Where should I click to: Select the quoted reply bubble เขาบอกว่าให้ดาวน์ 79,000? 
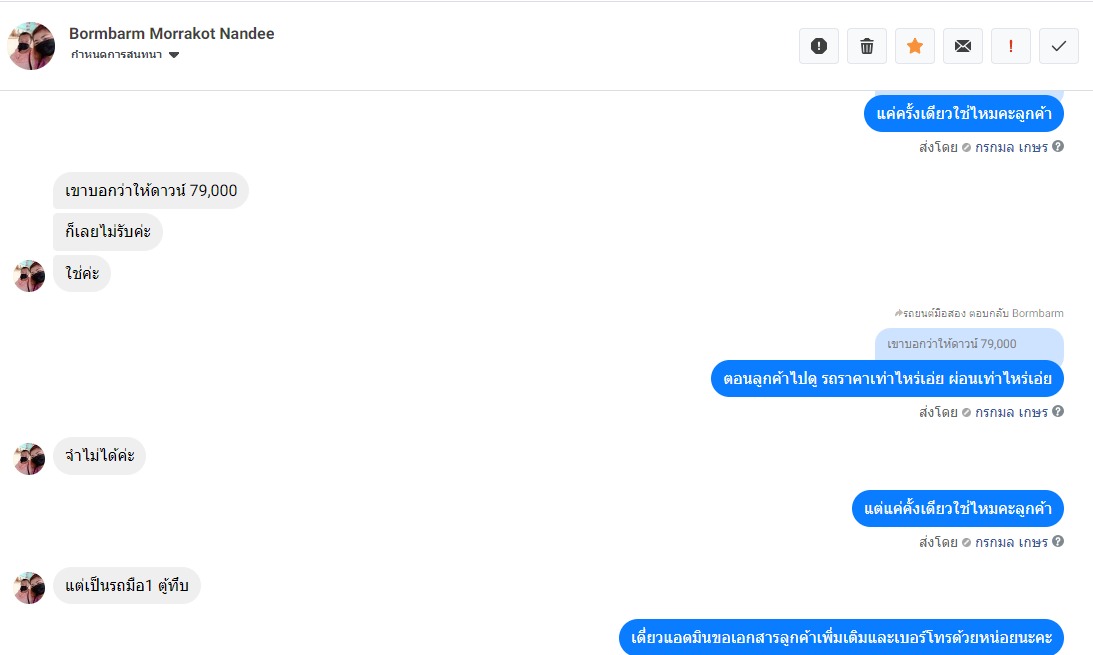970,344
